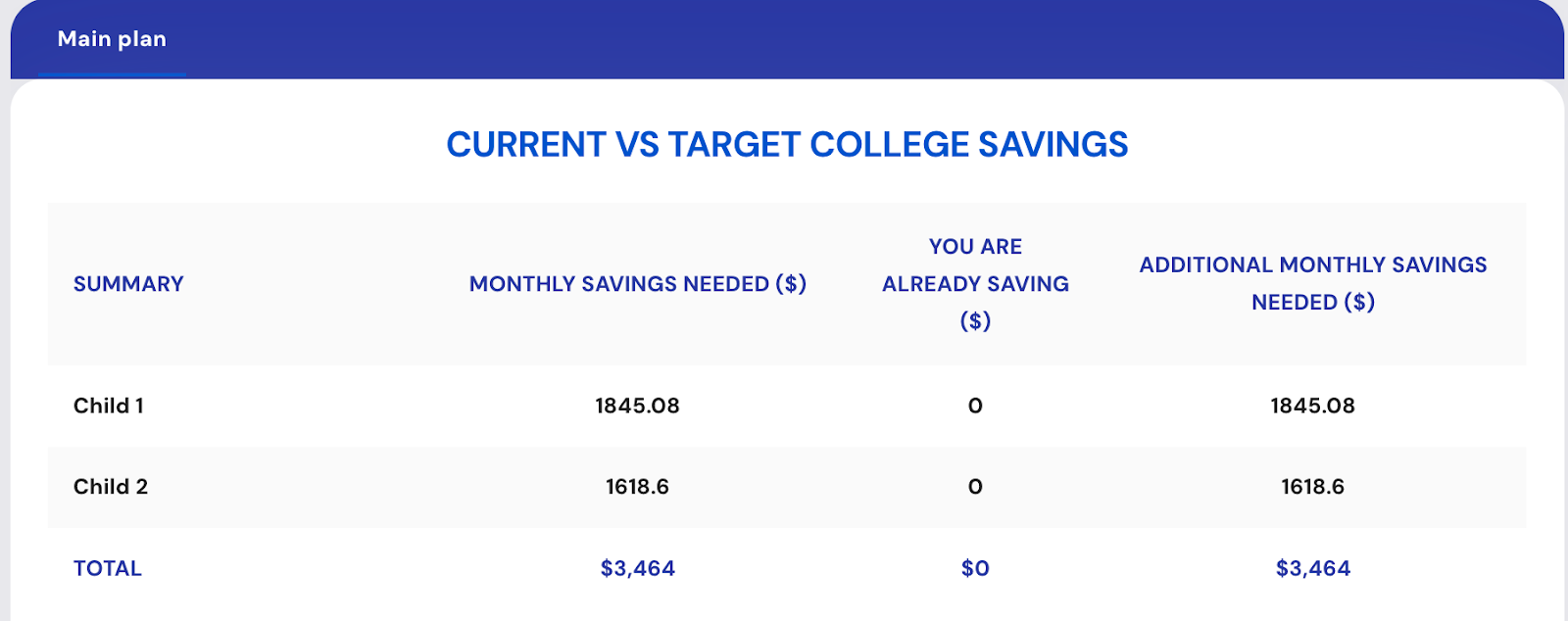Switch to the Main plan tab
1568x621 pixels.
pyautogui.click(x=112, y=39)
